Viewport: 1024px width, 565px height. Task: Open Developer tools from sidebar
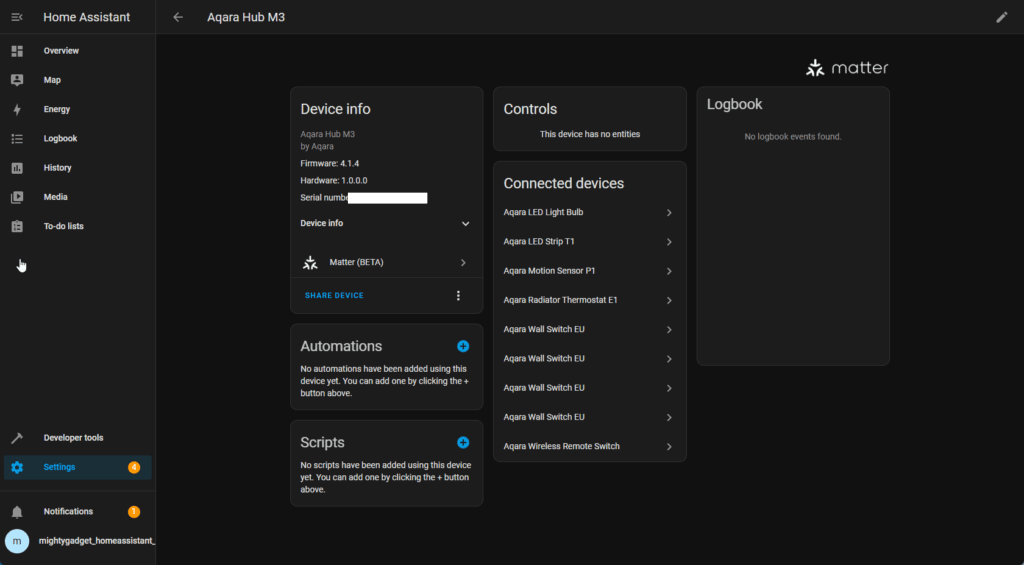tap(73, 438)
